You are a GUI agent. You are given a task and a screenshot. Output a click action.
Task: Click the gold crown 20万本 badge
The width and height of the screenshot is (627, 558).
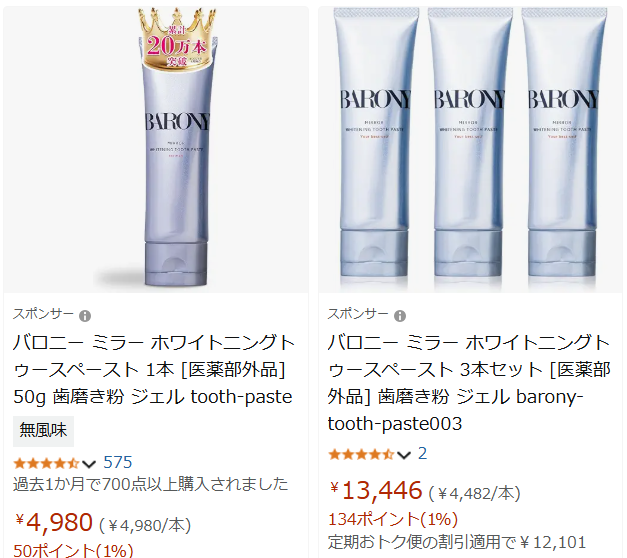tap(176, 39)
